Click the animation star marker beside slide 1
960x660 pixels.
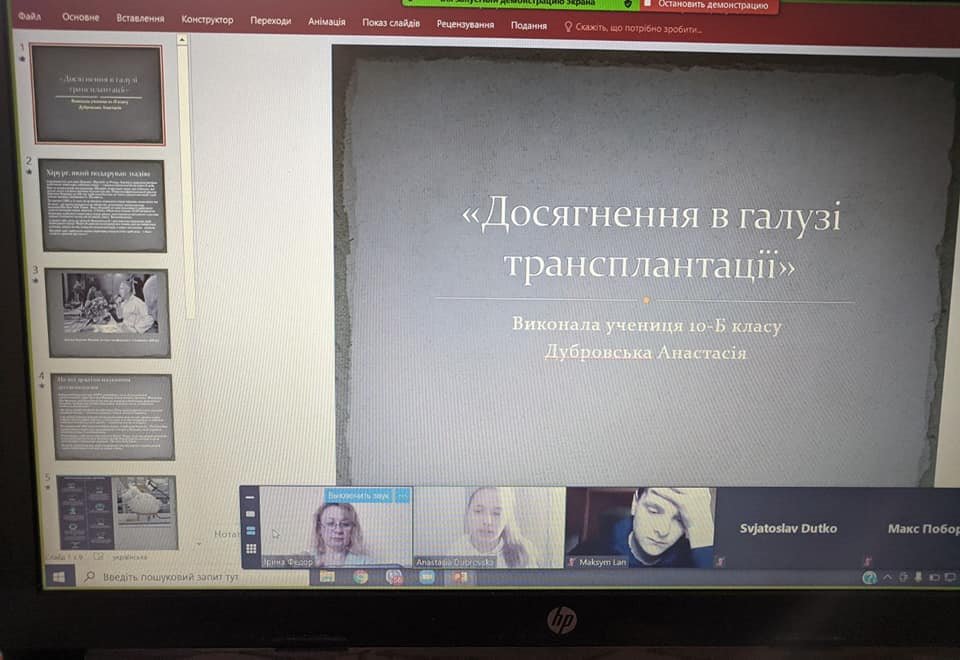click(x=22, y=59)
